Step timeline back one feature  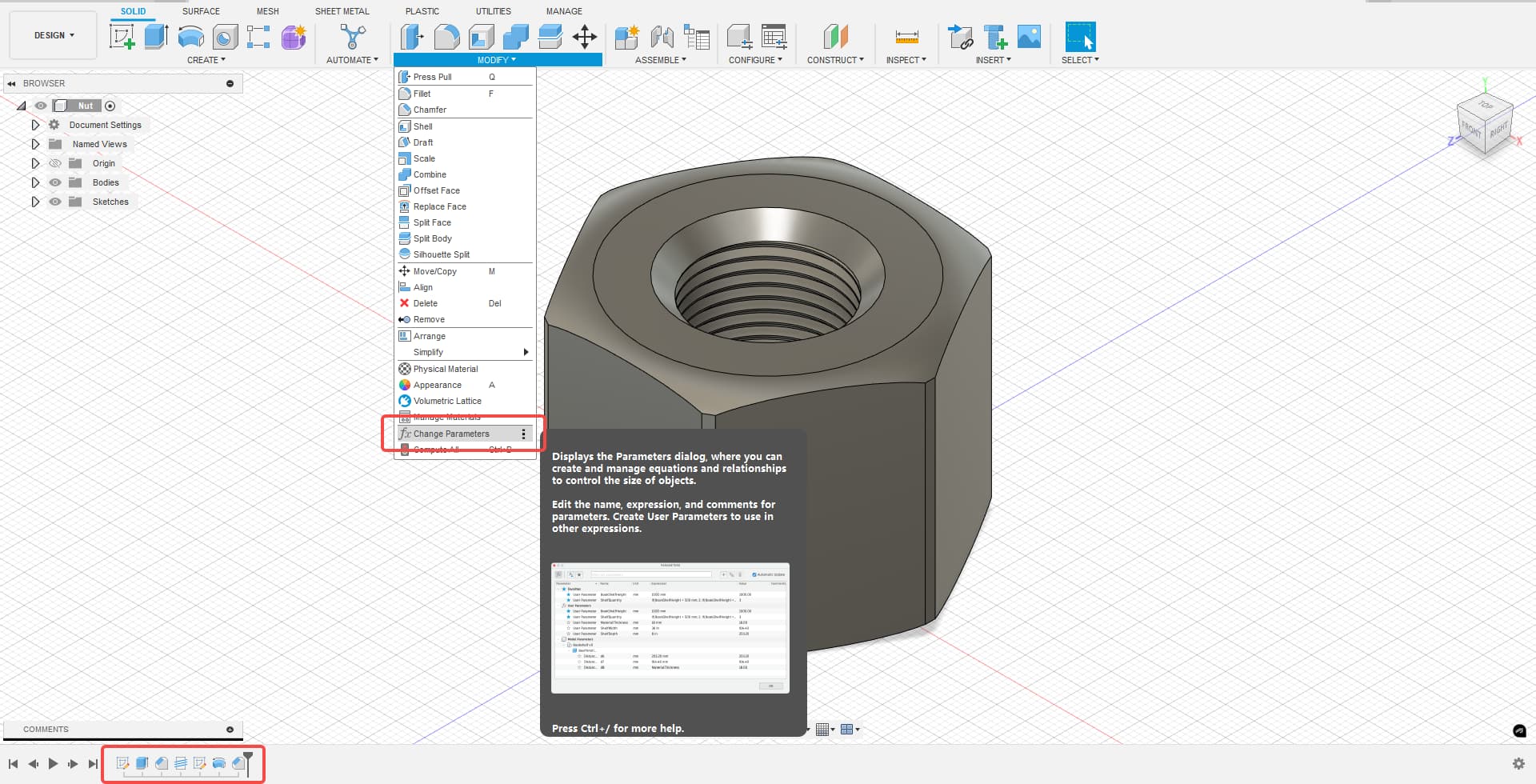point(33,764)
